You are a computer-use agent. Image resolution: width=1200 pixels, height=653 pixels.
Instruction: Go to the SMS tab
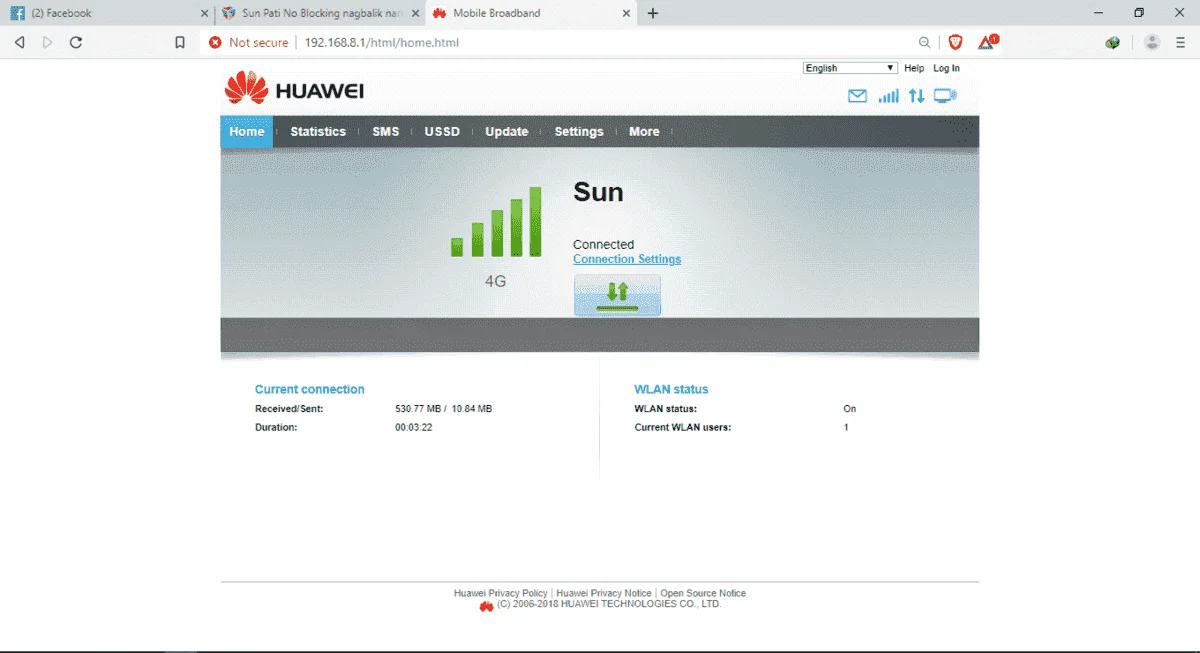click(x=386, y=131)
